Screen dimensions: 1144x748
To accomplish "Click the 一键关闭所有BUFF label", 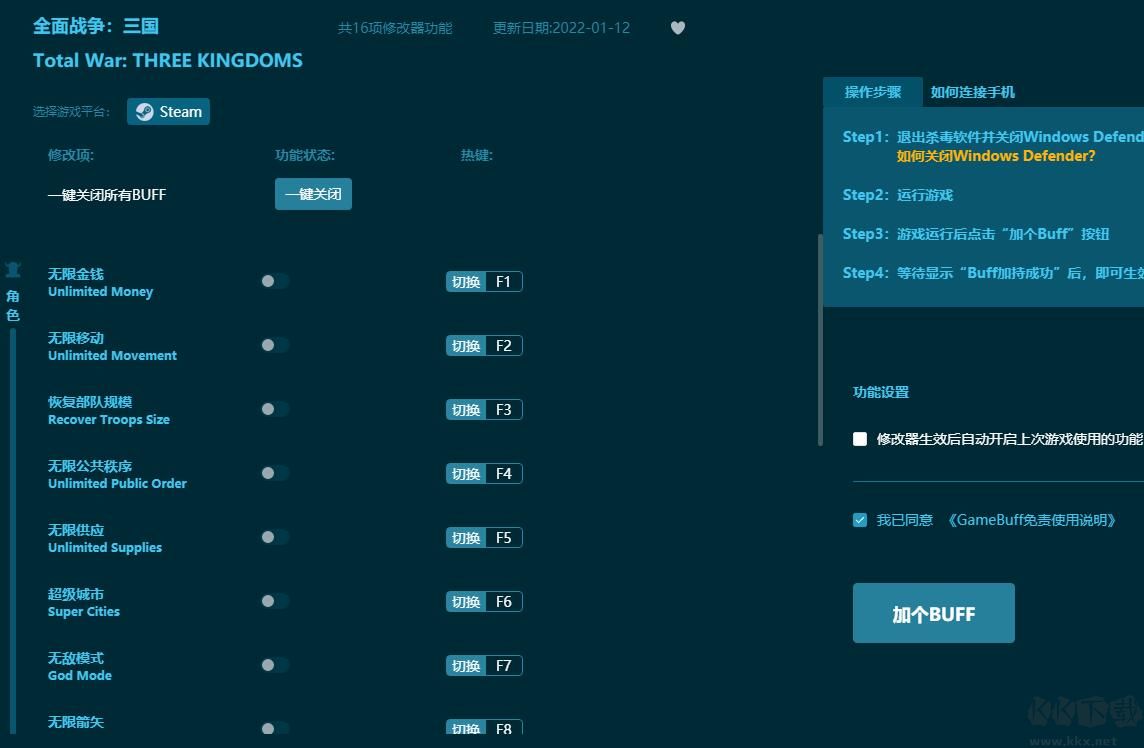I will (107, 195).
